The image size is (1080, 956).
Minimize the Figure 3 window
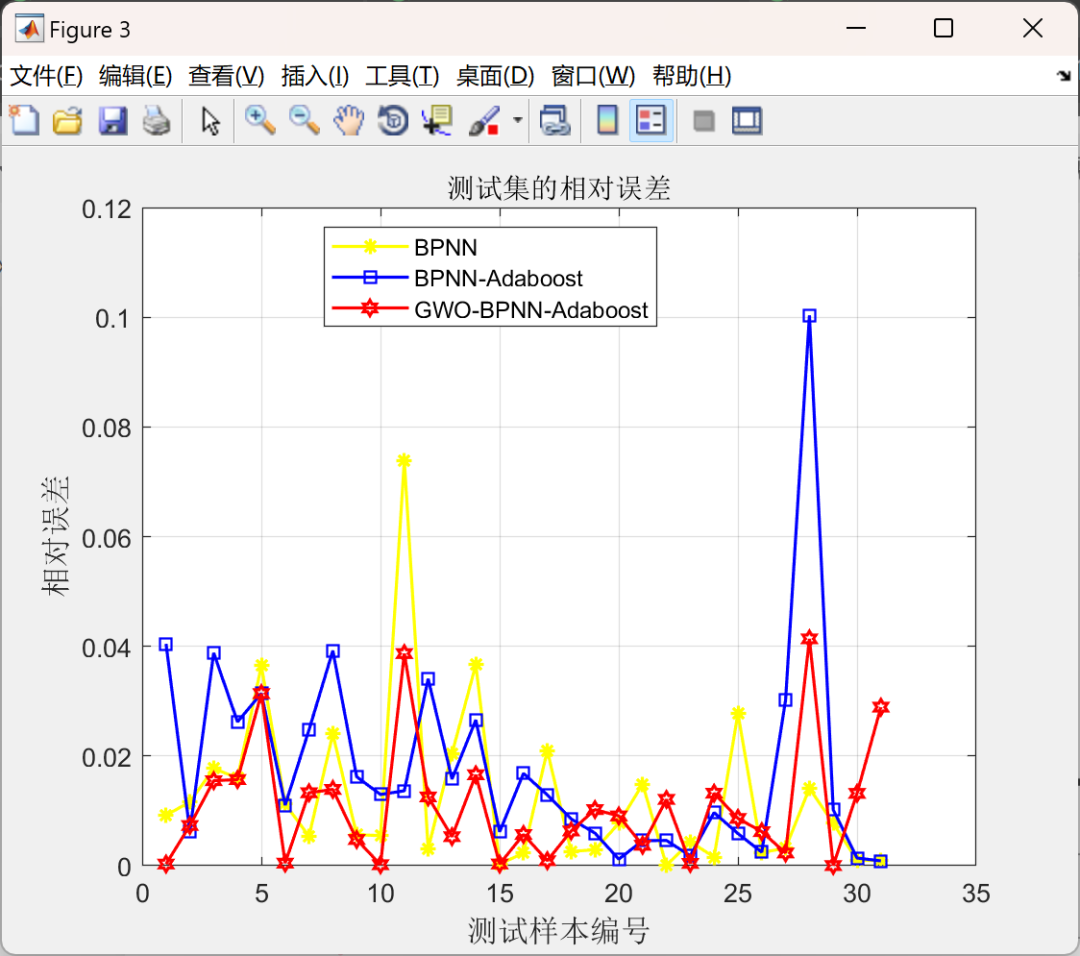855,28
